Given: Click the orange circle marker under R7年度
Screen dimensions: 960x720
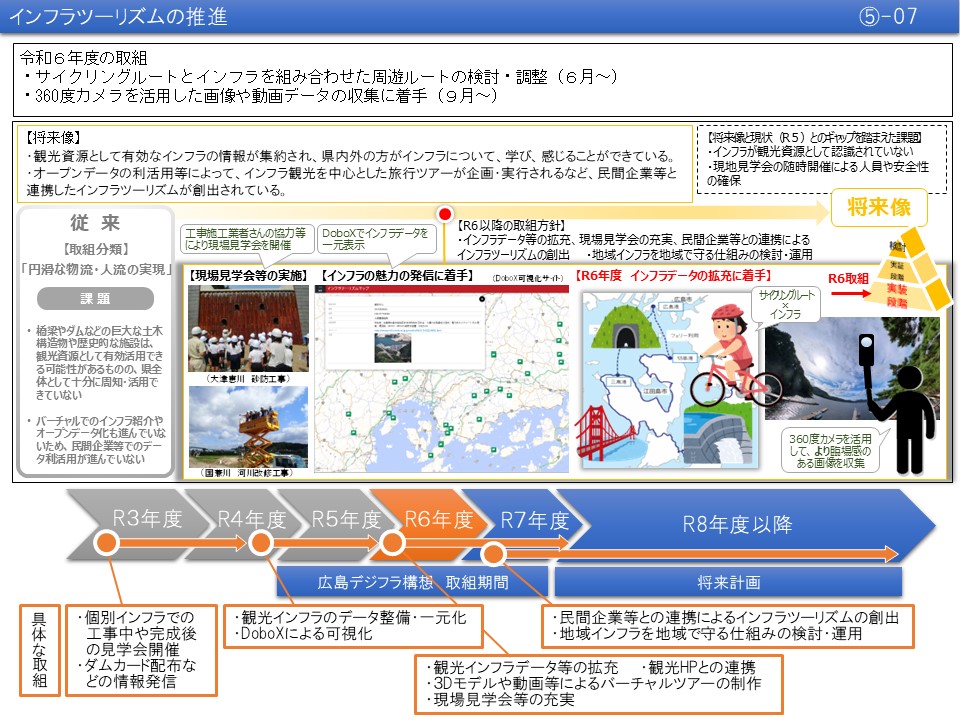Looking at the screenshot, I should point(493,553).
